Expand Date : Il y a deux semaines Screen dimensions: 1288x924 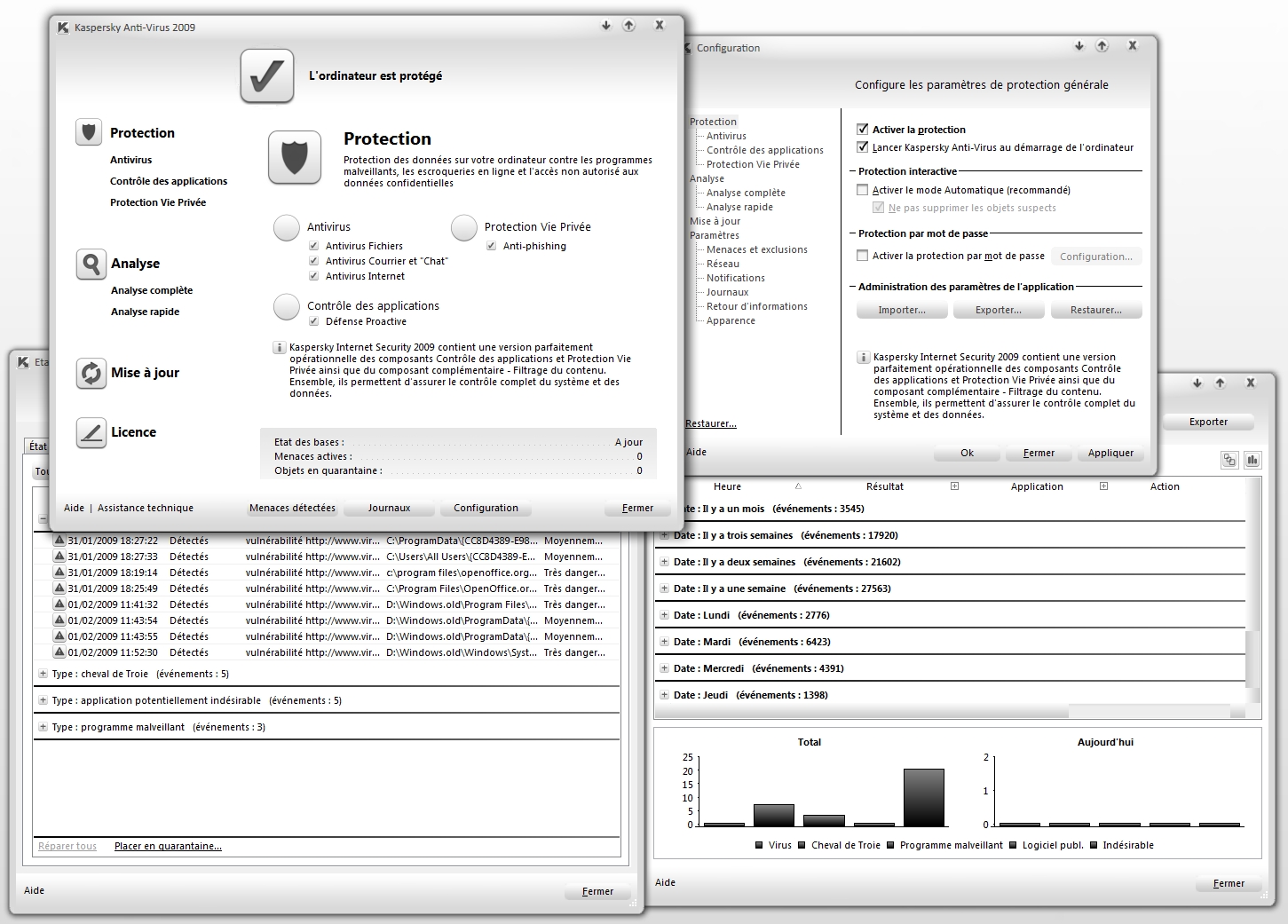coord(664,562)
